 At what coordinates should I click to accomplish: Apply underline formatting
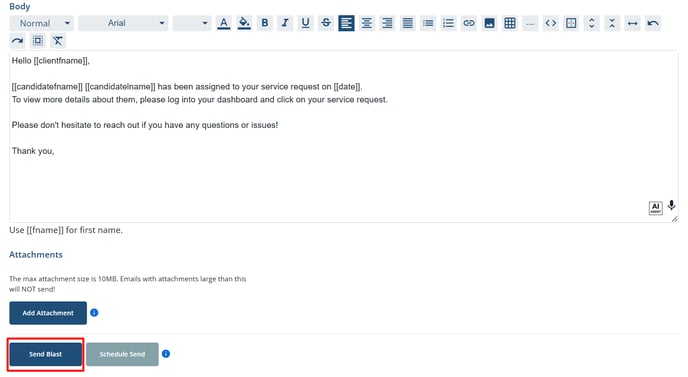(x=305, y=23)
